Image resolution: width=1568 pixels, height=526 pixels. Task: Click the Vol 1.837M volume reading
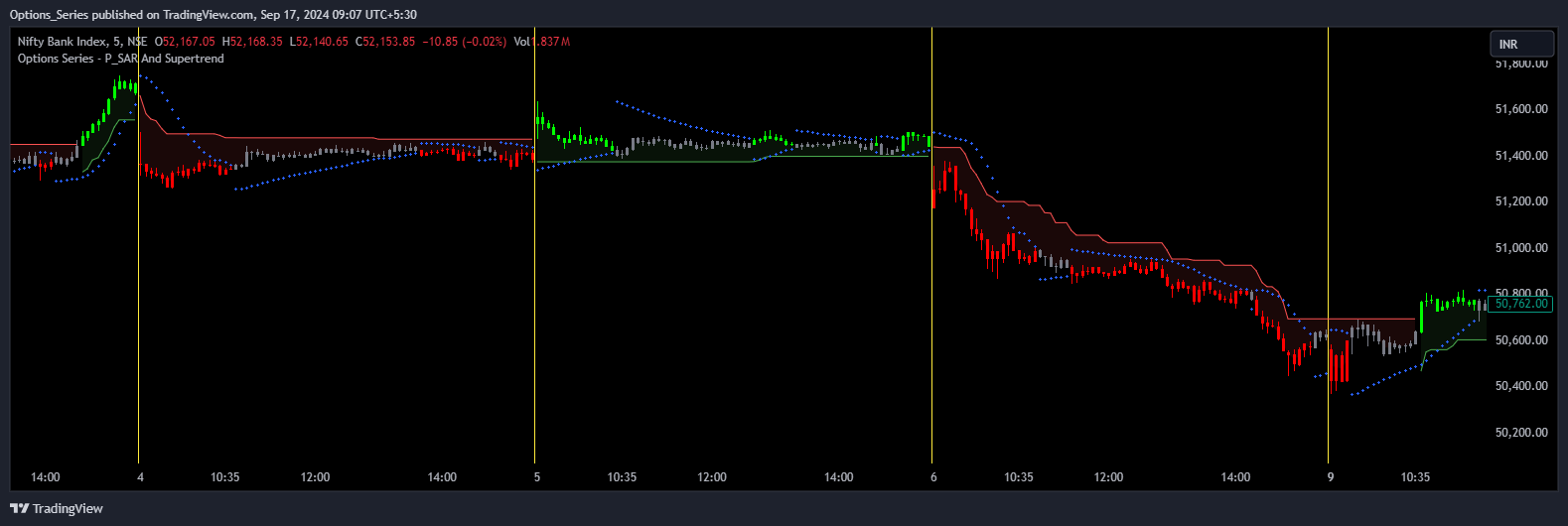pyautogui.click(x=542, y=42)
